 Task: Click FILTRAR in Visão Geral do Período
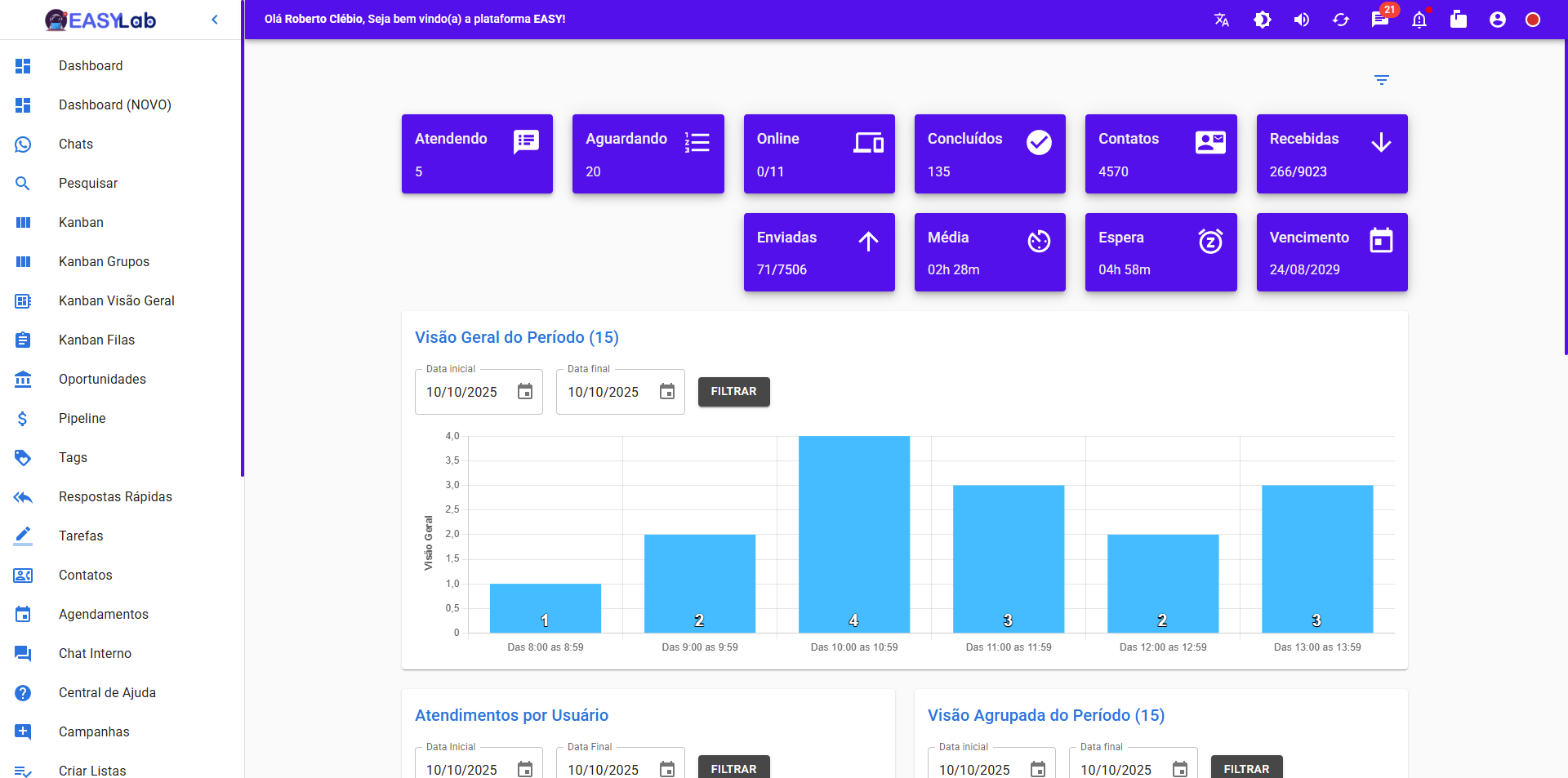(734, 392)
